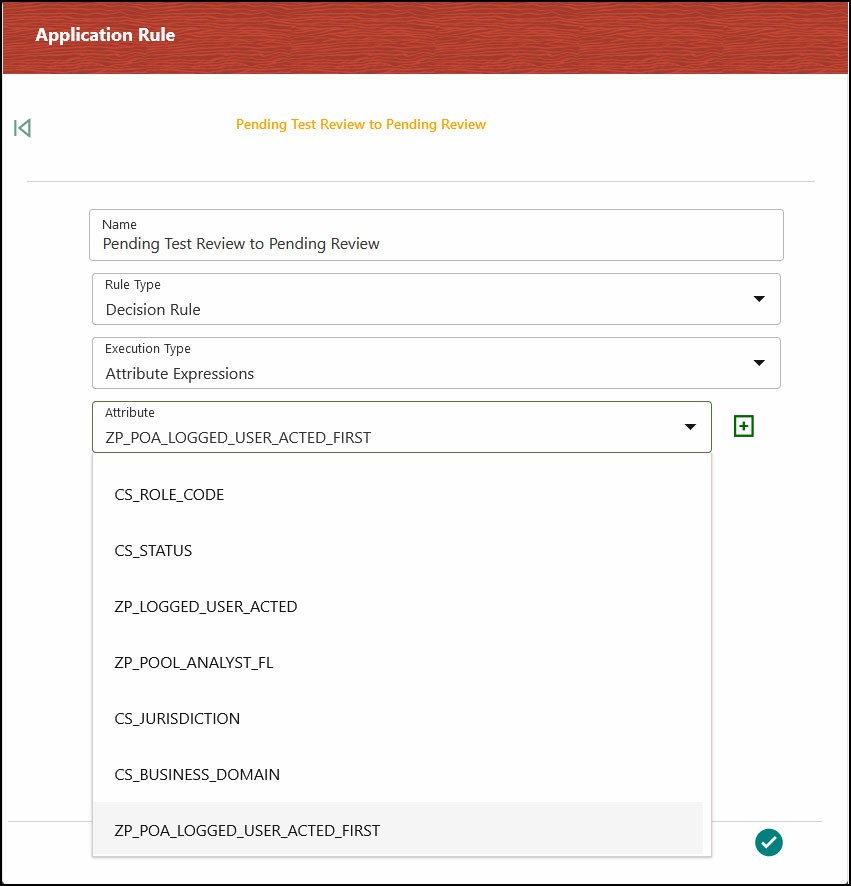Click the back navigation arrow icon
The height and width of the screenshot is (886, 851).
pyautogui.click(x=22, y=127)
